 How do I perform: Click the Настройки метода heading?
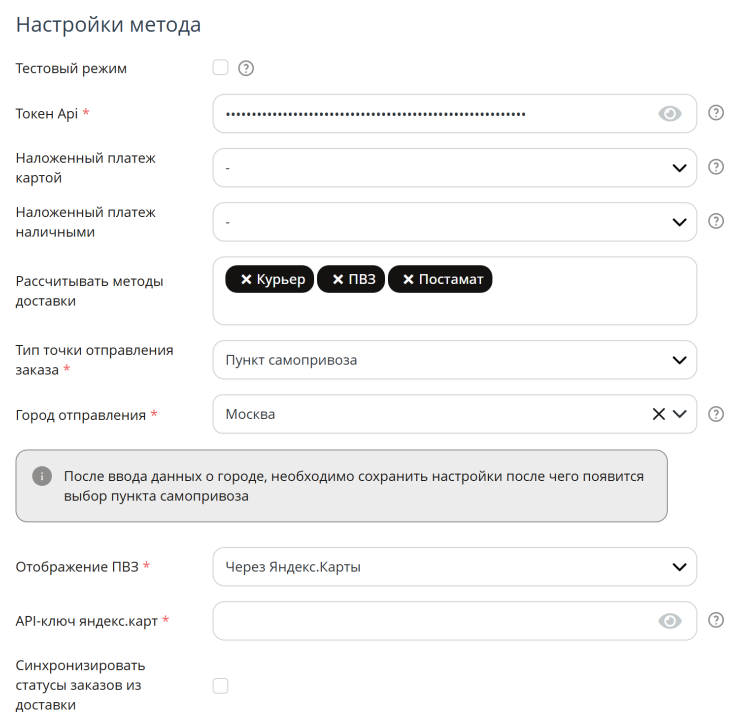(108, 25)
